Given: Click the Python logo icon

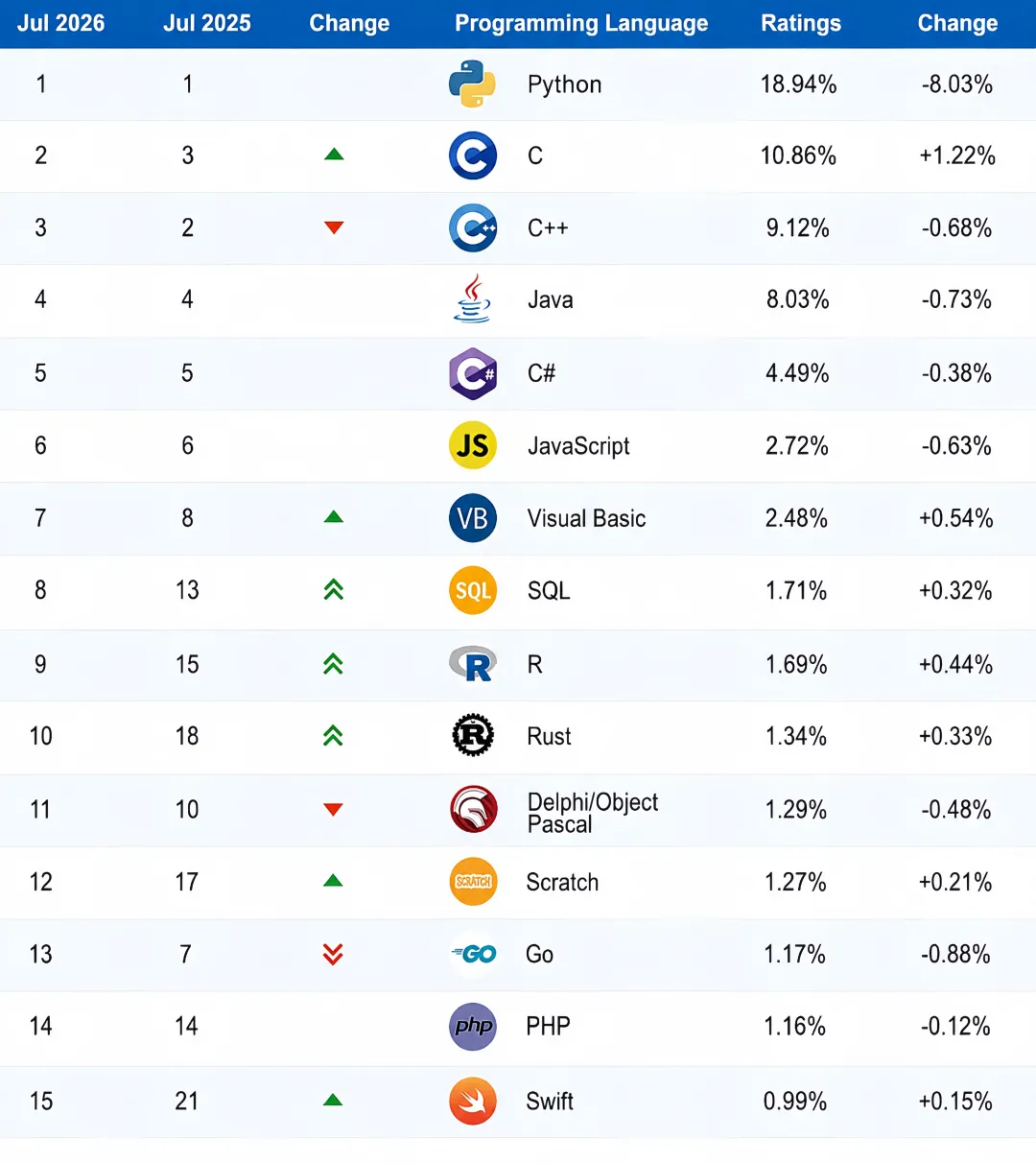Looking at the screenshot, I should (472, 83).
